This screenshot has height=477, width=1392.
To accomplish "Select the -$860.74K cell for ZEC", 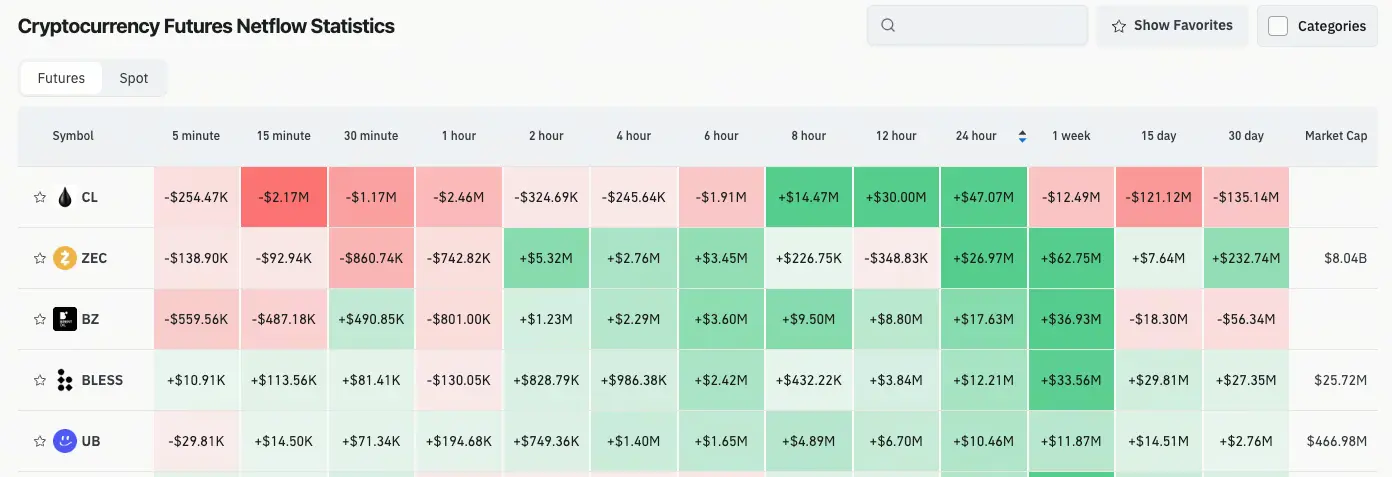I will tap(371, 258).
